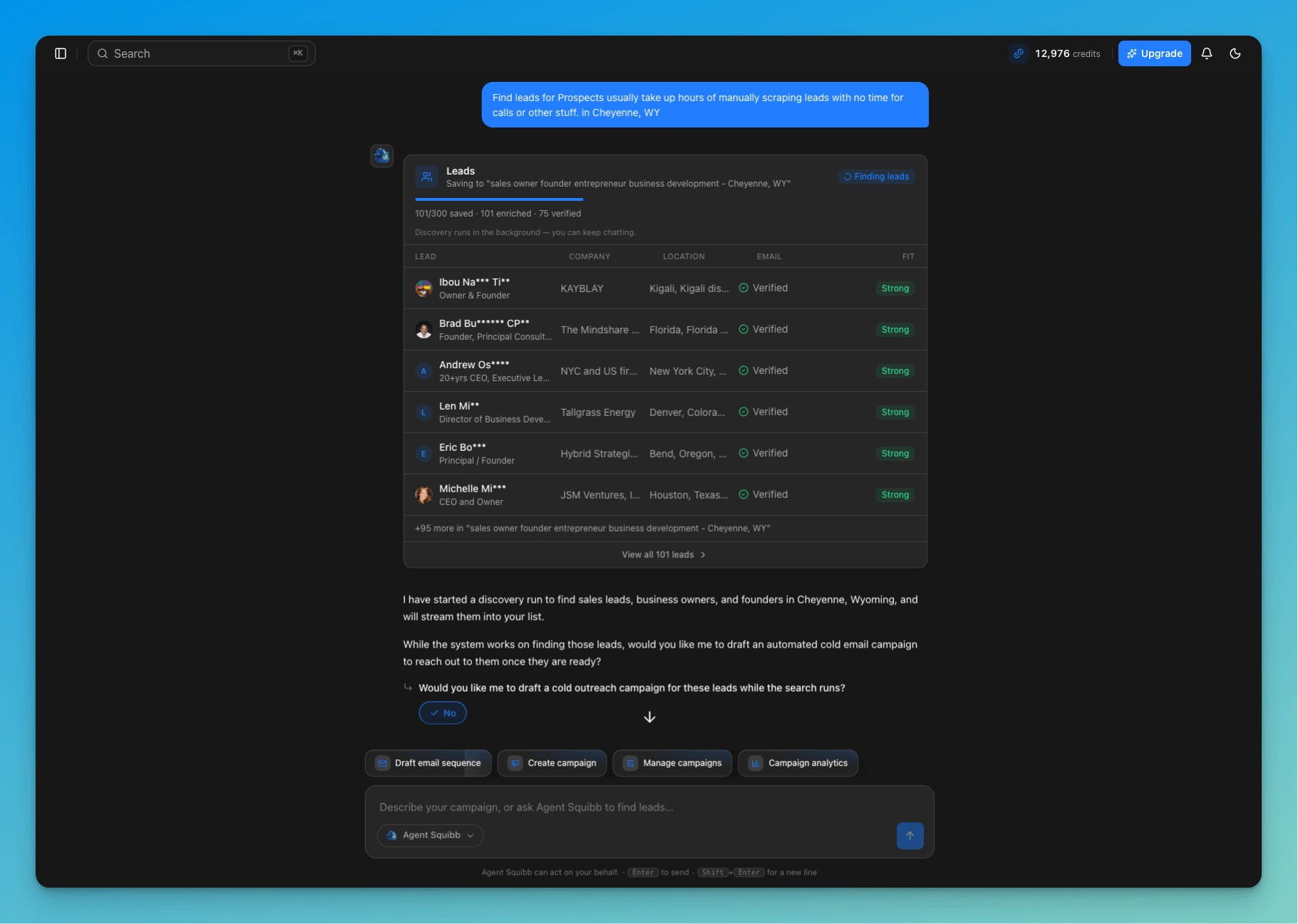Click Strong fit badge for Eric Bo***
The height and width of the screenshot is (924, 1298).
[895, 454]
